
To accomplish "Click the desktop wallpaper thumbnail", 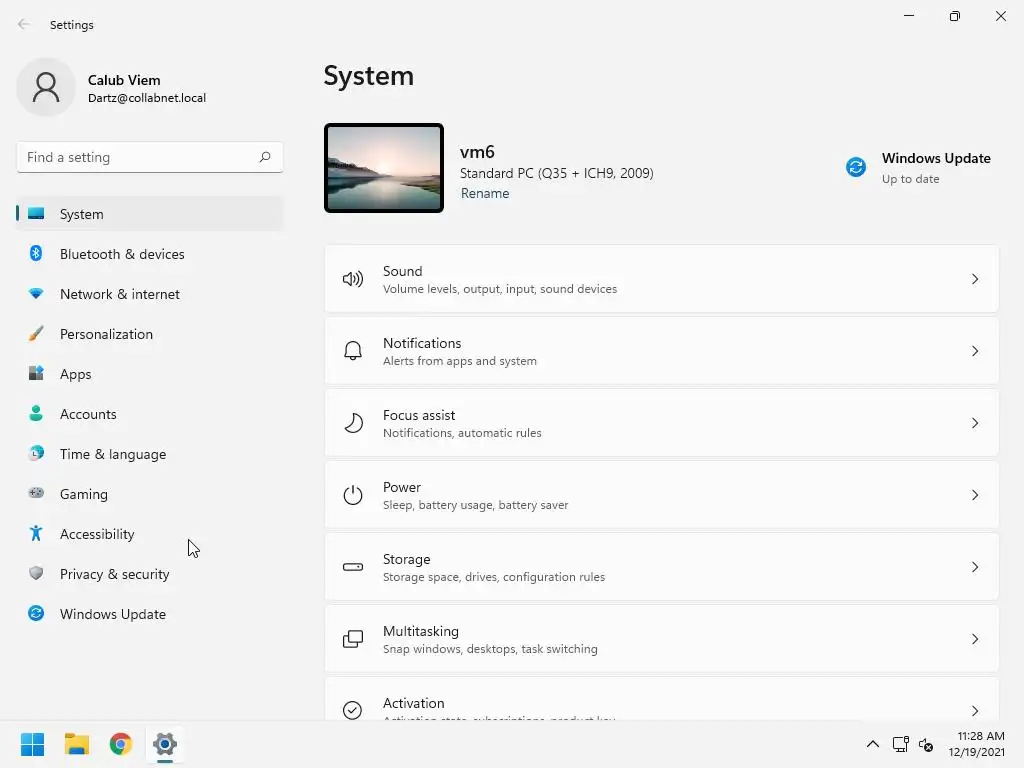I will pos(384,168).
